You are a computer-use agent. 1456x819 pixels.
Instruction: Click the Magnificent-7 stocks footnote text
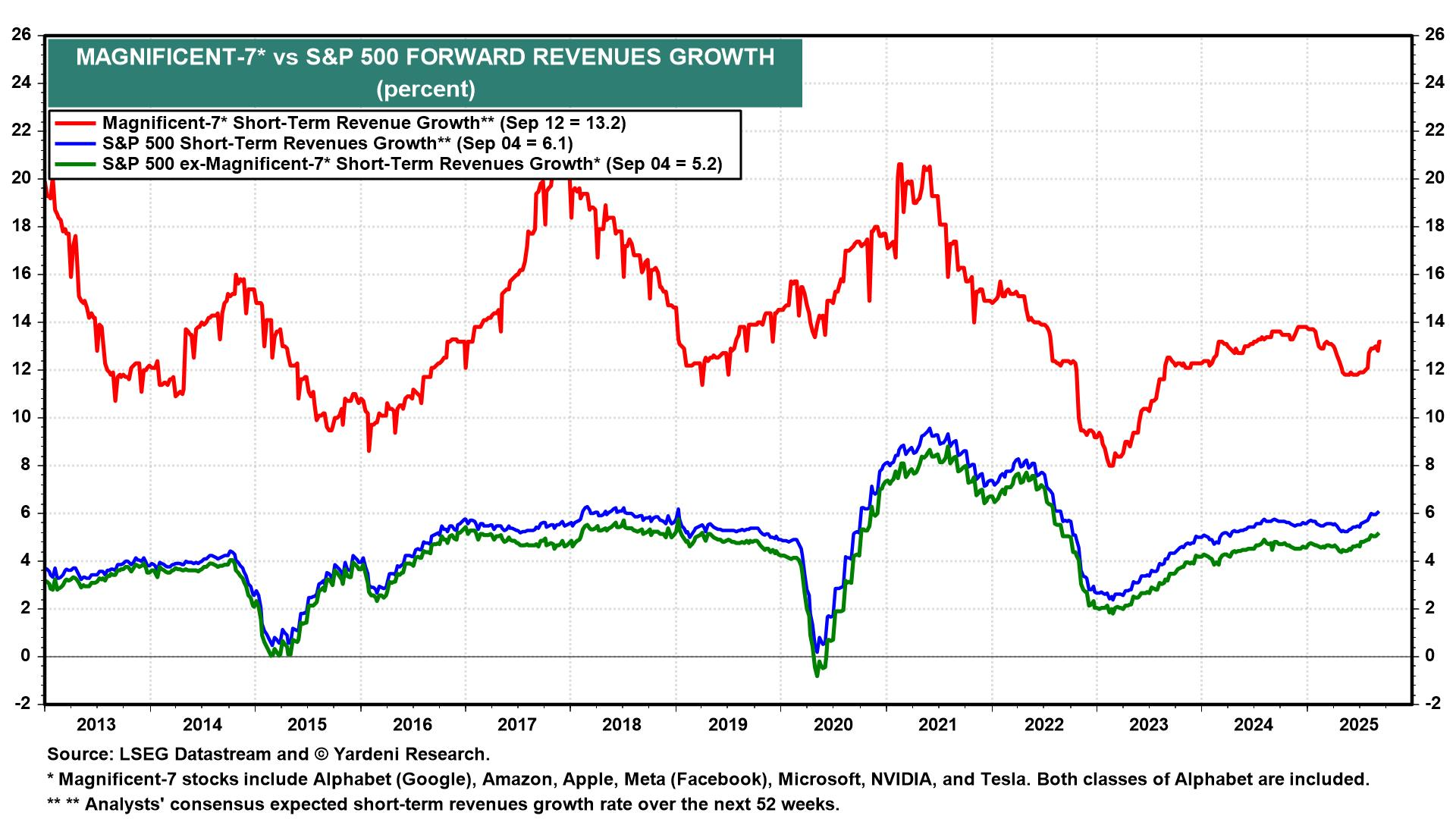708,779
